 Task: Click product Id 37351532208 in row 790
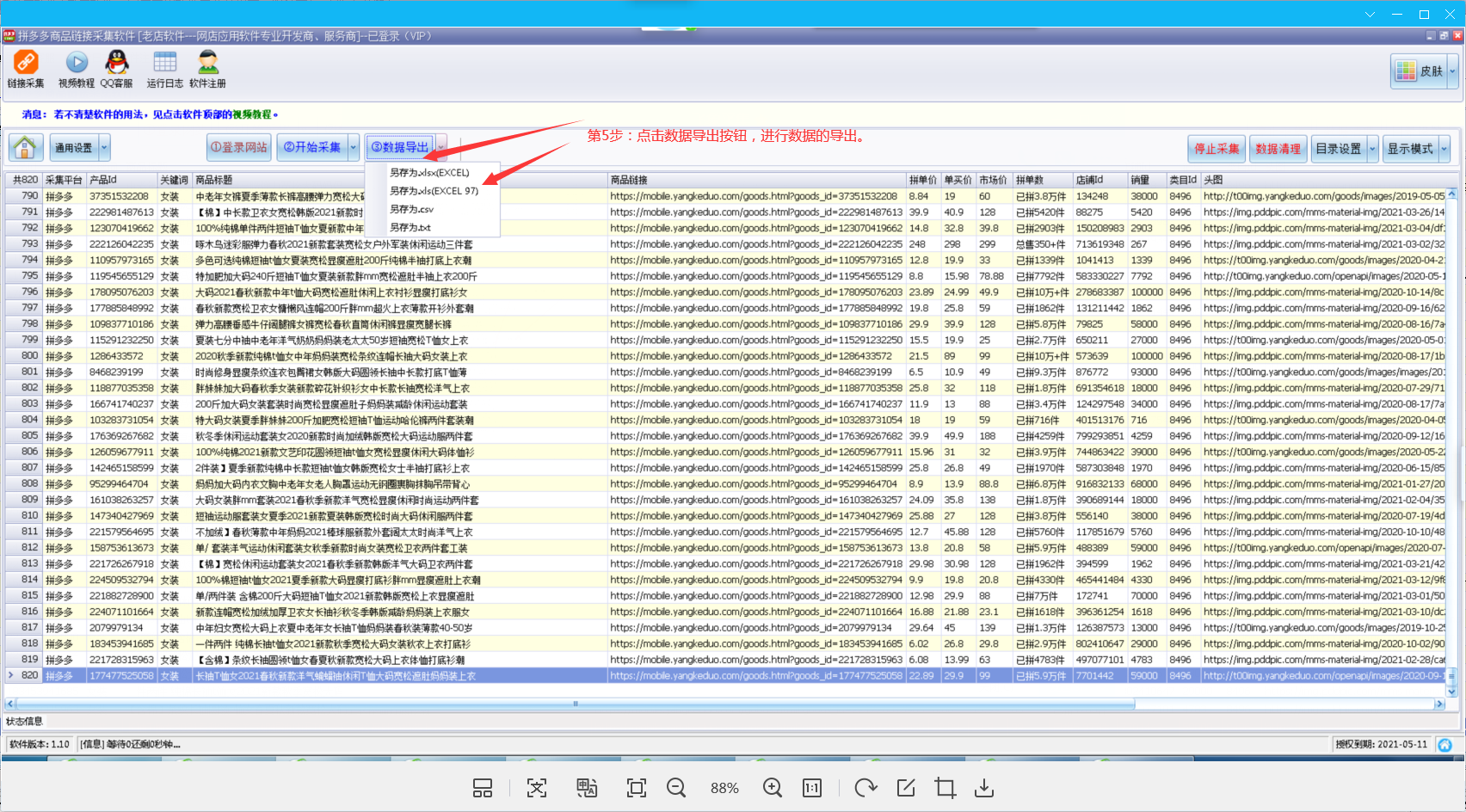(x=119, y=196)
